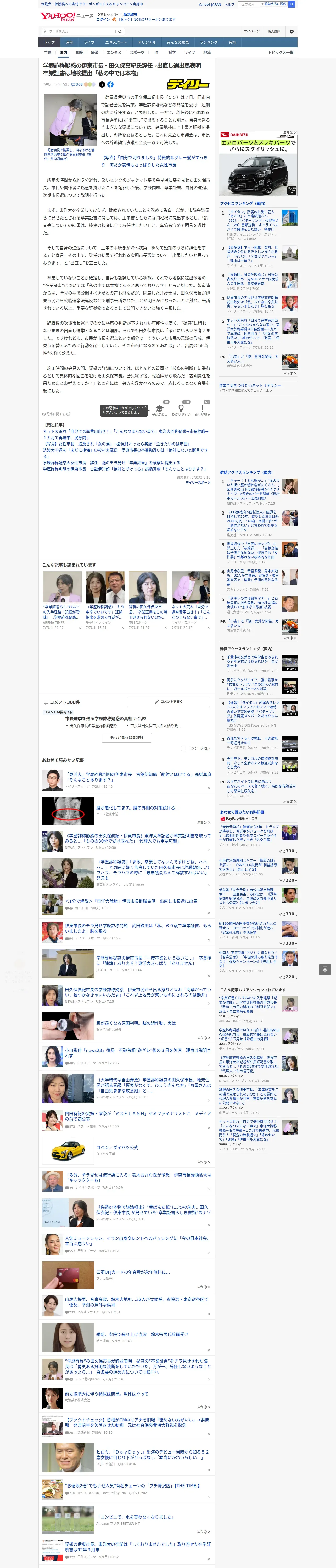This screenshot has width=336, height=1568.
Task: Select the ランキング navigation tab
Action: (x=209, y=43)
